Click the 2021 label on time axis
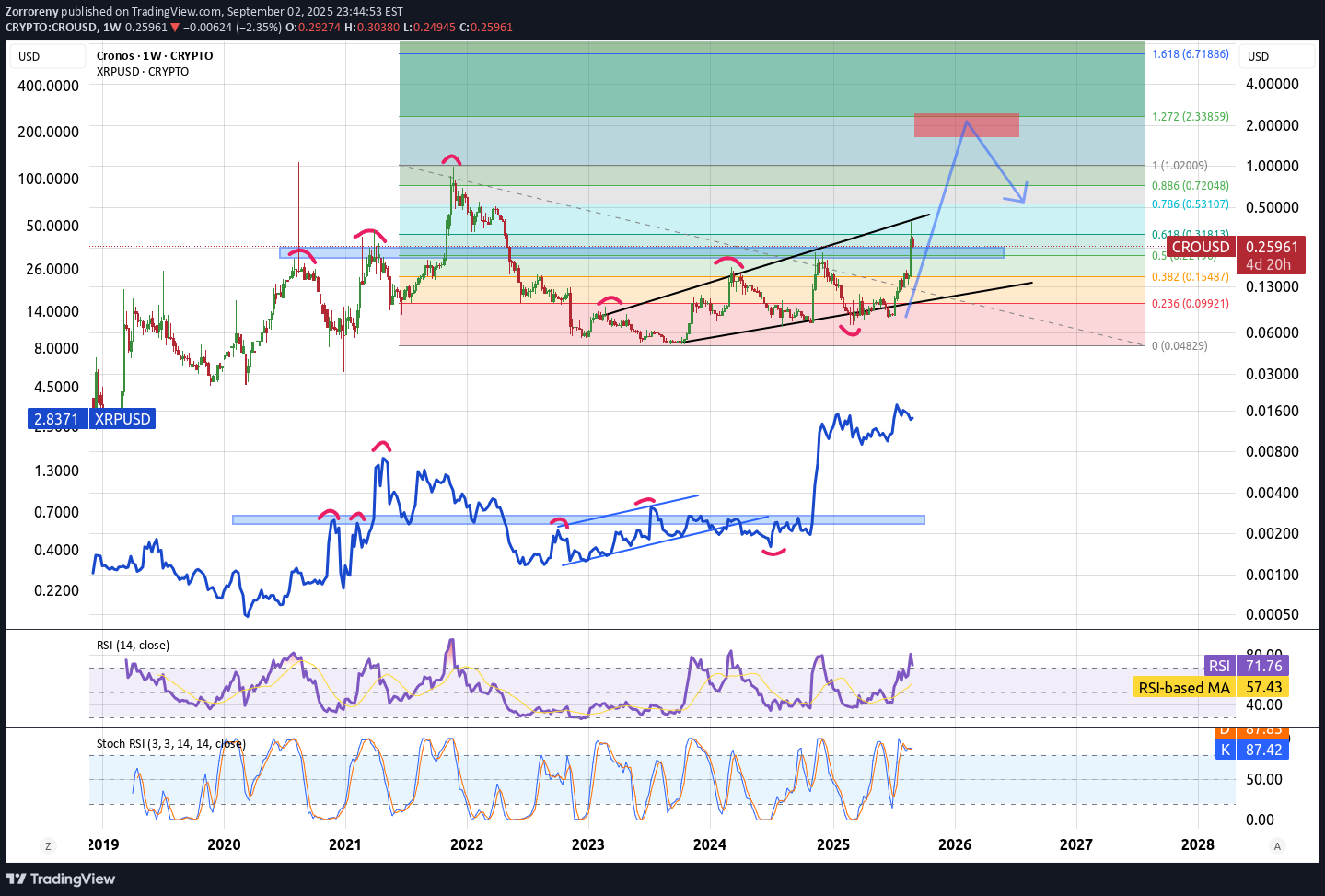 (345, 844)
